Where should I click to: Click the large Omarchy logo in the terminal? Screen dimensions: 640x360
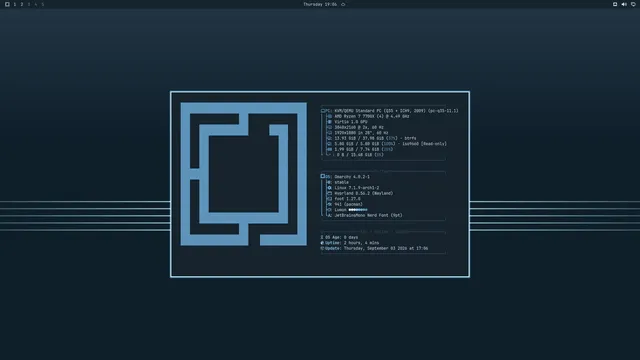pyautogui.click(x=244, y=174)
